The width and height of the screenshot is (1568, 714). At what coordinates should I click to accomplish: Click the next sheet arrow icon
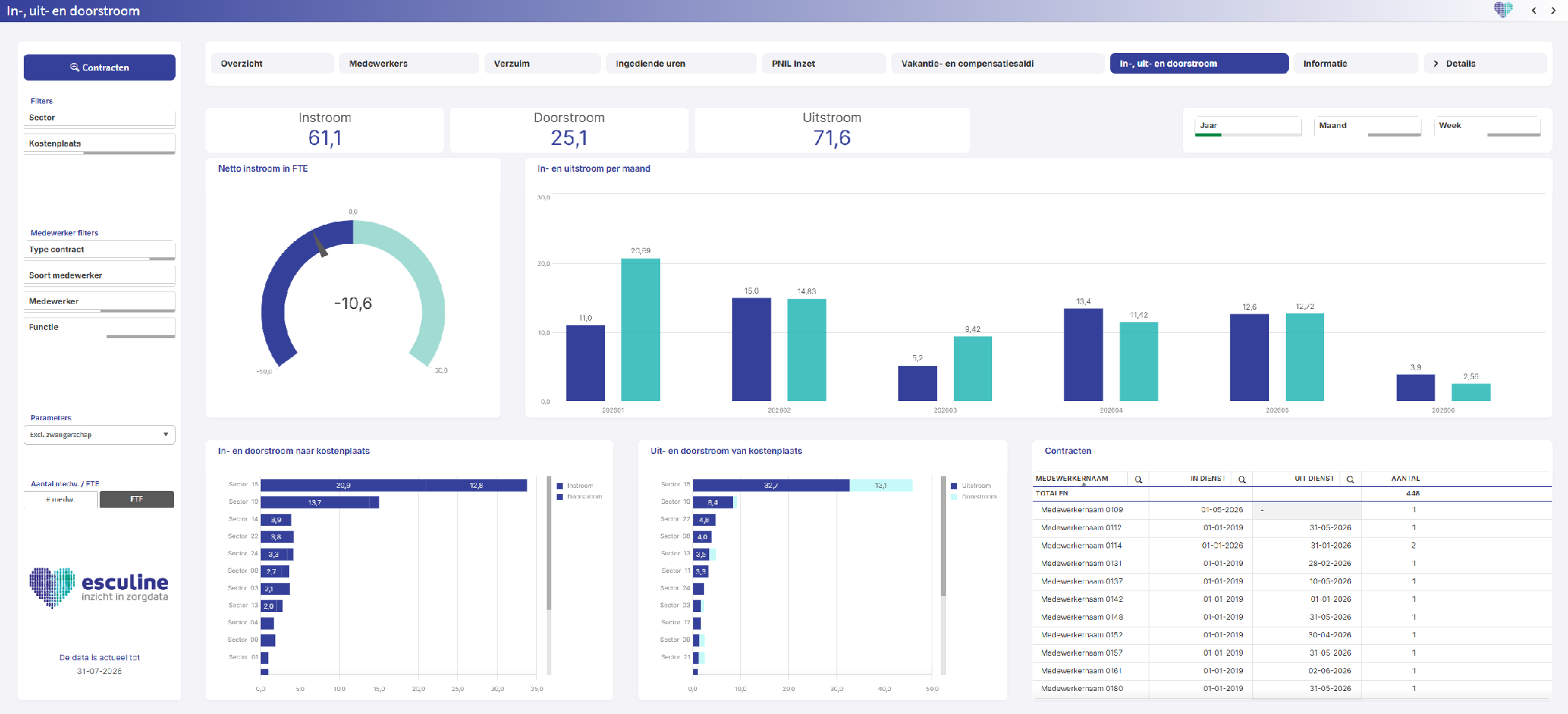coord(1553,11)
